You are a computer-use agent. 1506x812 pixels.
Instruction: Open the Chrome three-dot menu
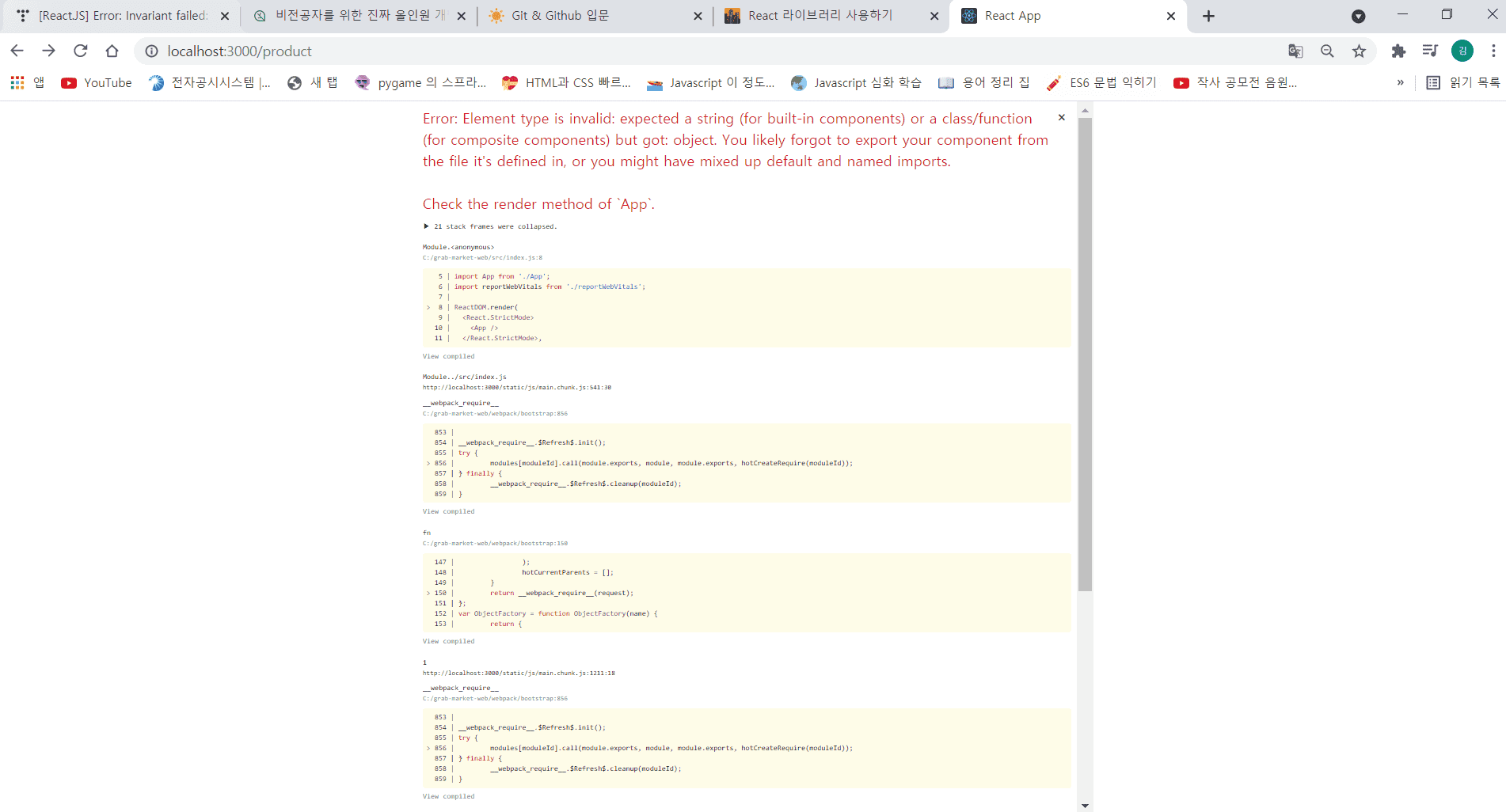[1493, 51]
